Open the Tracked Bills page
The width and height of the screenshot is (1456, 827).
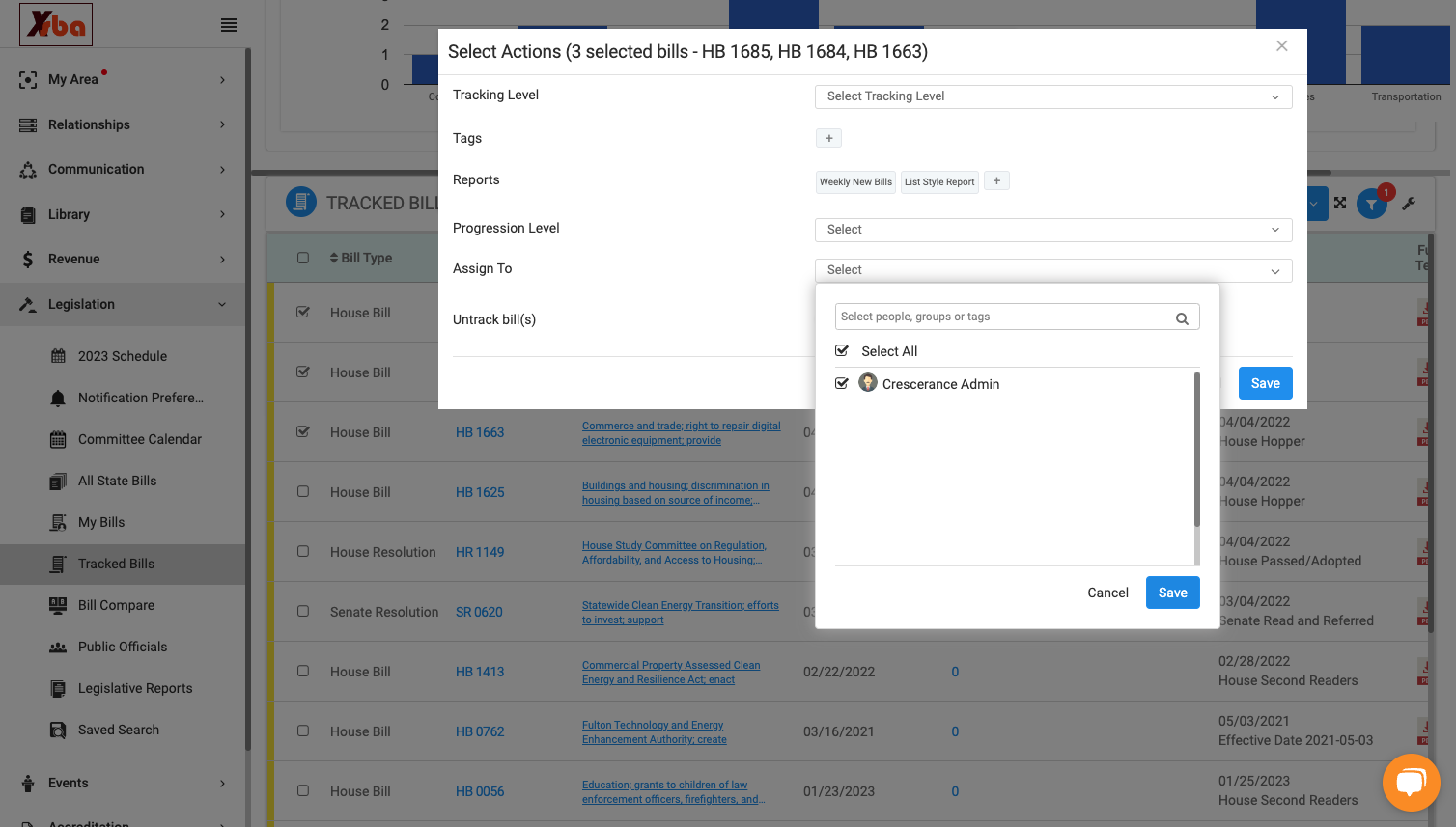coord(123,564)
